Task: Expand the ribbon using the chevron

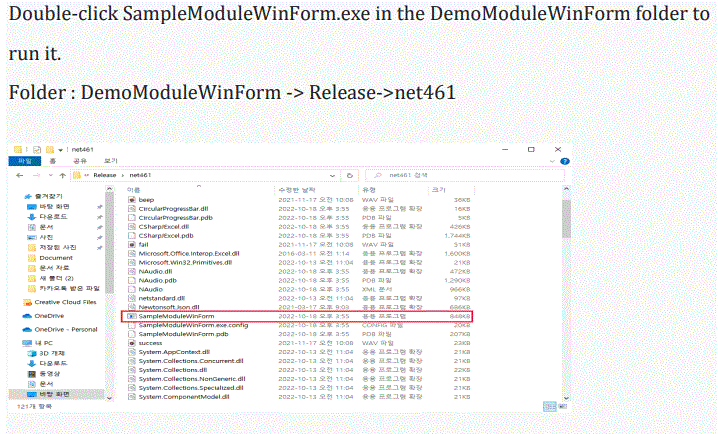Action: [552, 161]
